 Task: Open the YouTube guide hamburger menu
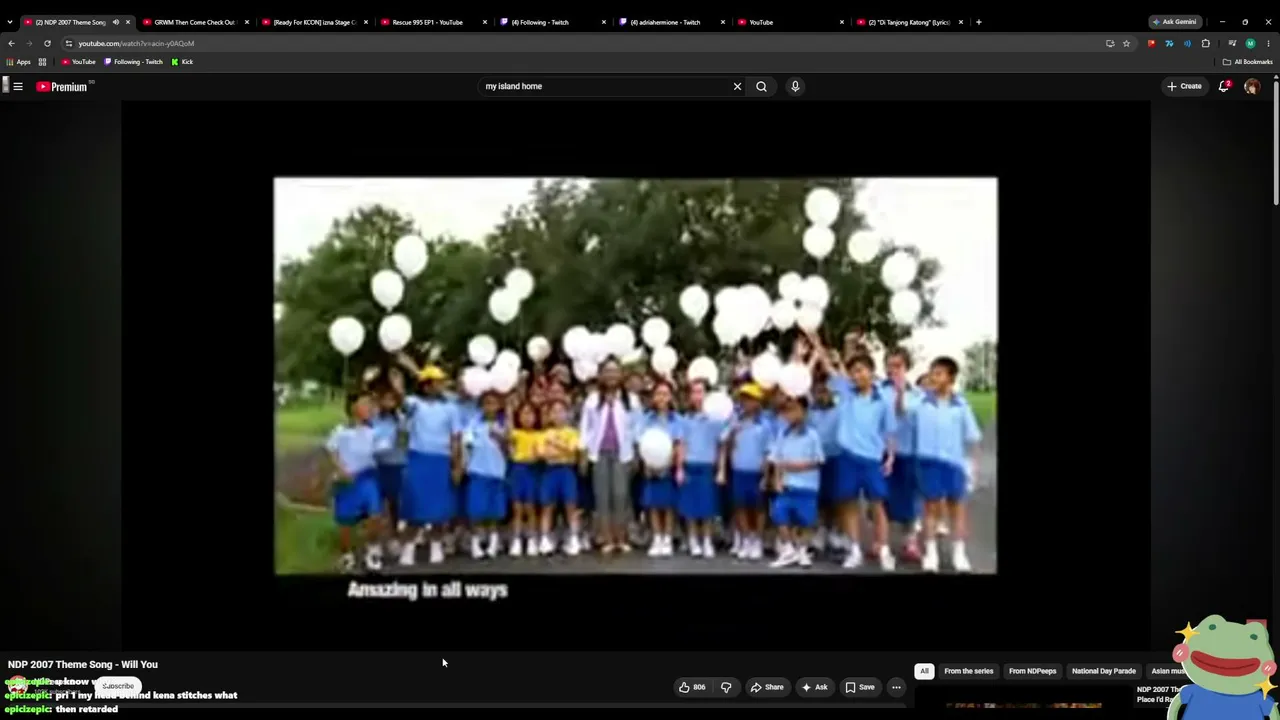tap(18, 87)
